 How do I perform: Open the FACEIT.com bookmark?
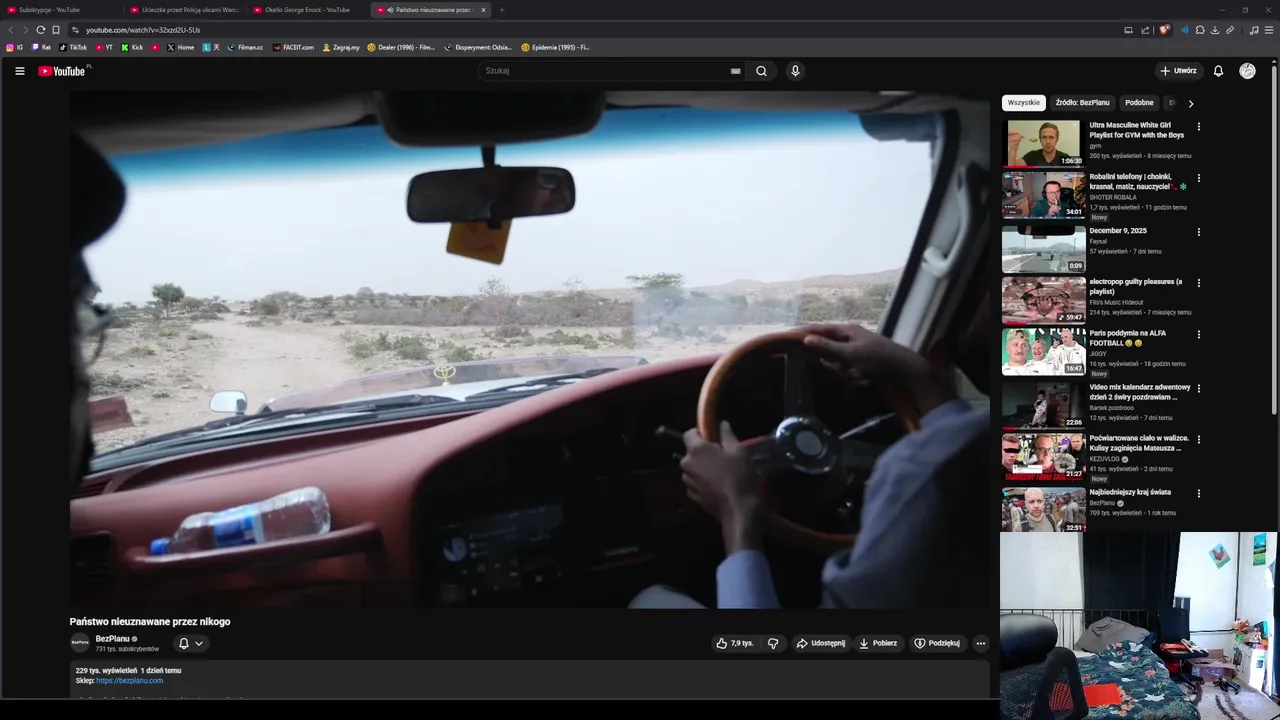coord(293,47)
